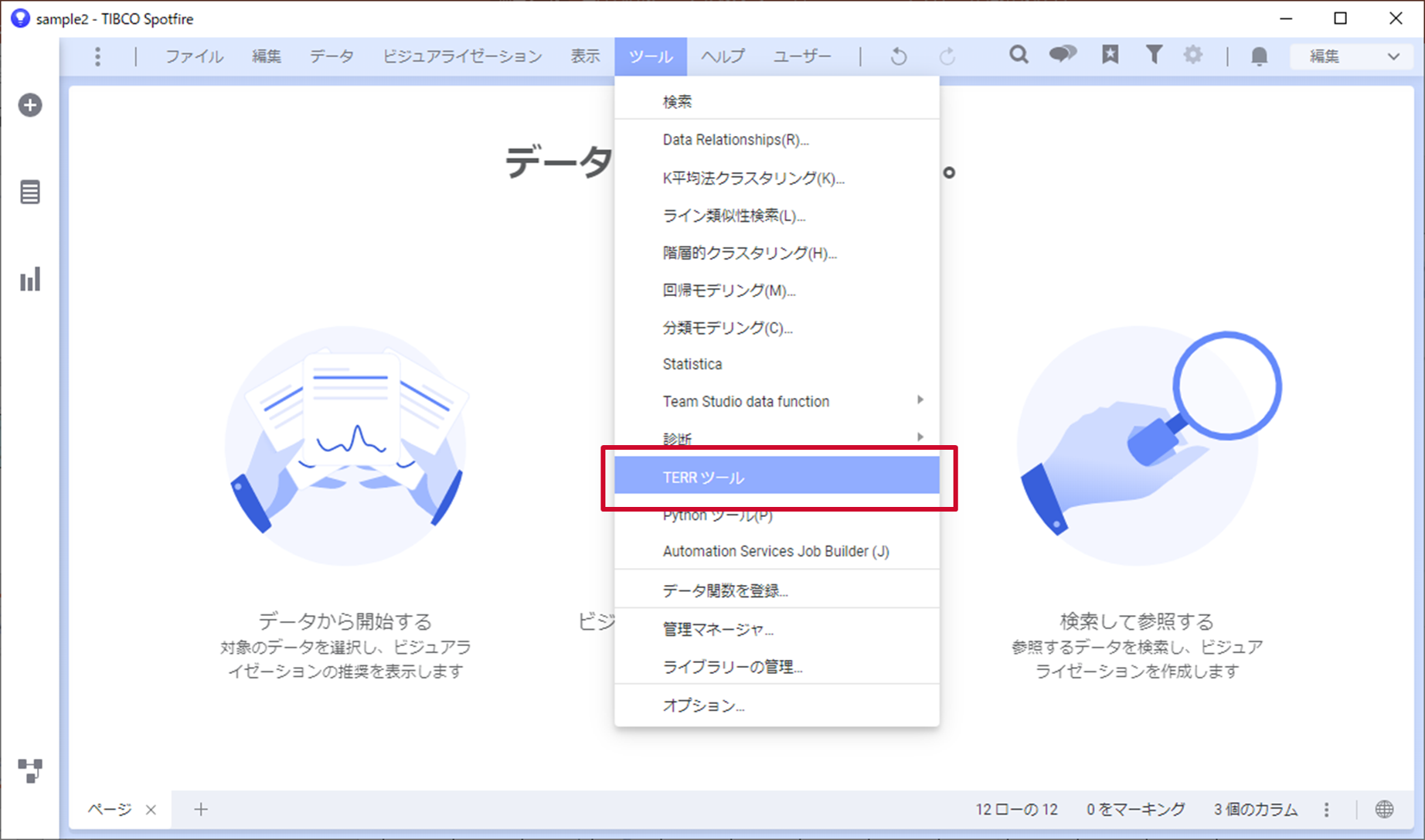Click the 検索して参照する heading link
The height and width of the screenshot is (840, 1425).
click(x=1136, y=621)
